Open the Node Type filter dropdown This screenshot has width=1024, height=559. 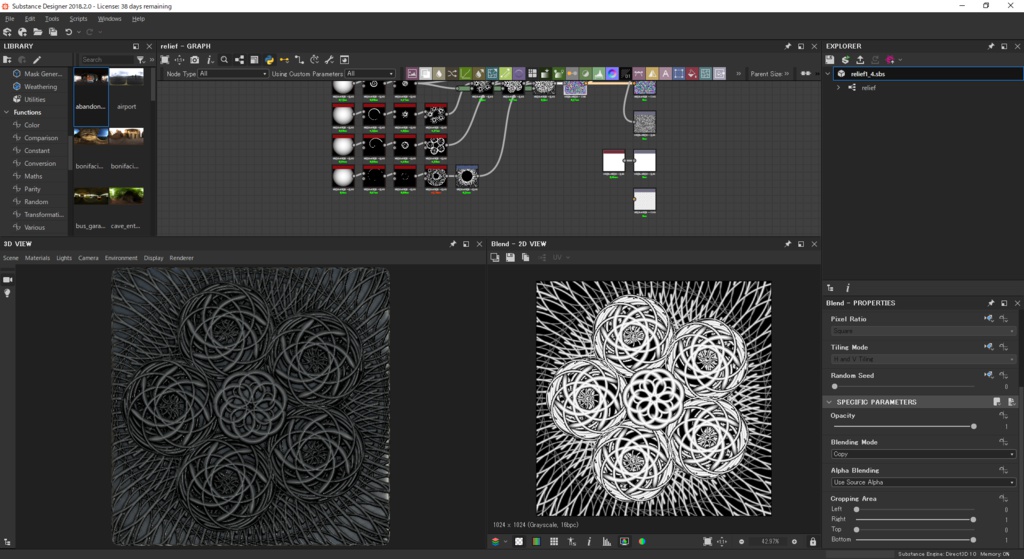(233, 74)
